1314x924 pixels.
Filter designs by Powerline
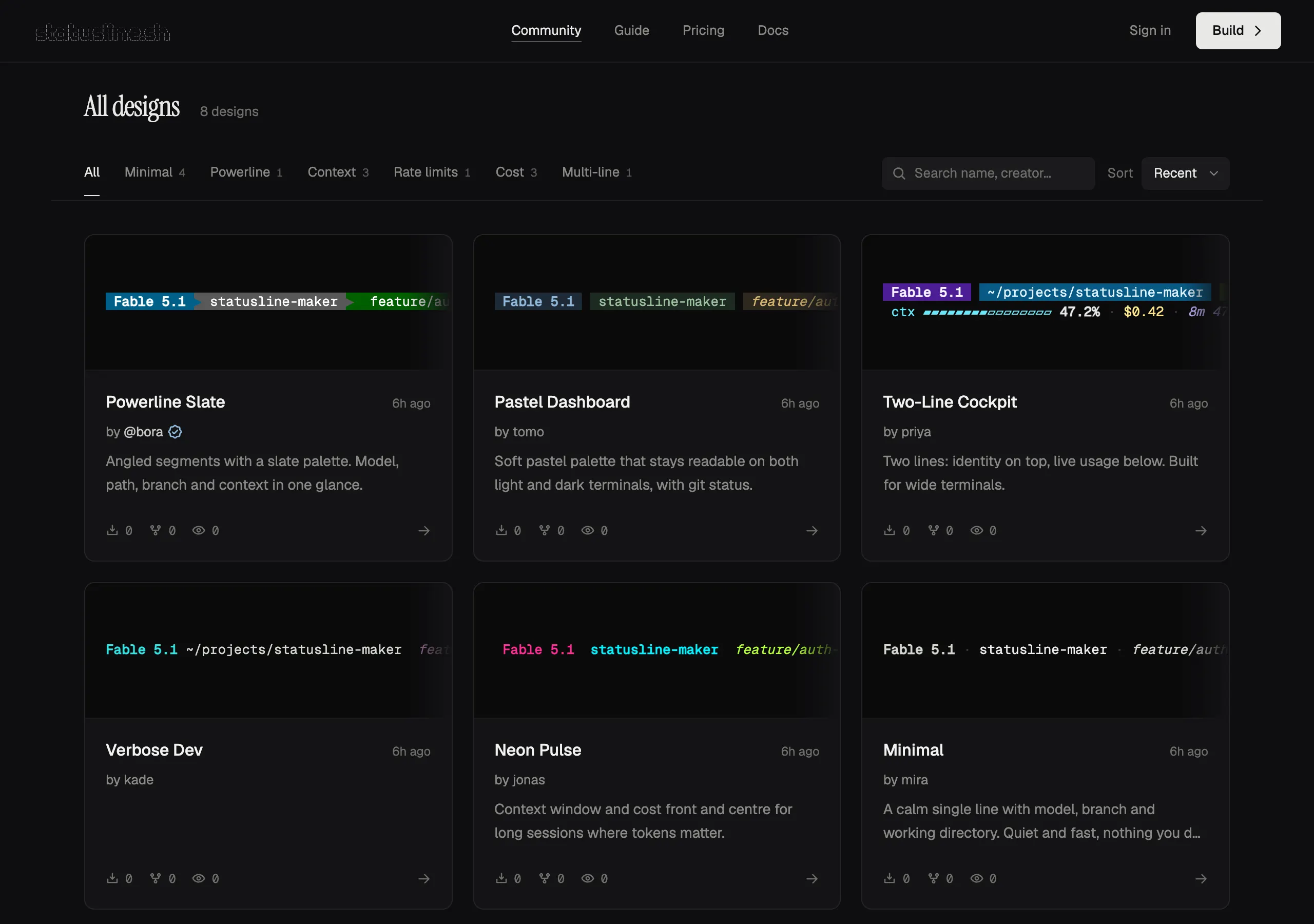click(246, 172)
